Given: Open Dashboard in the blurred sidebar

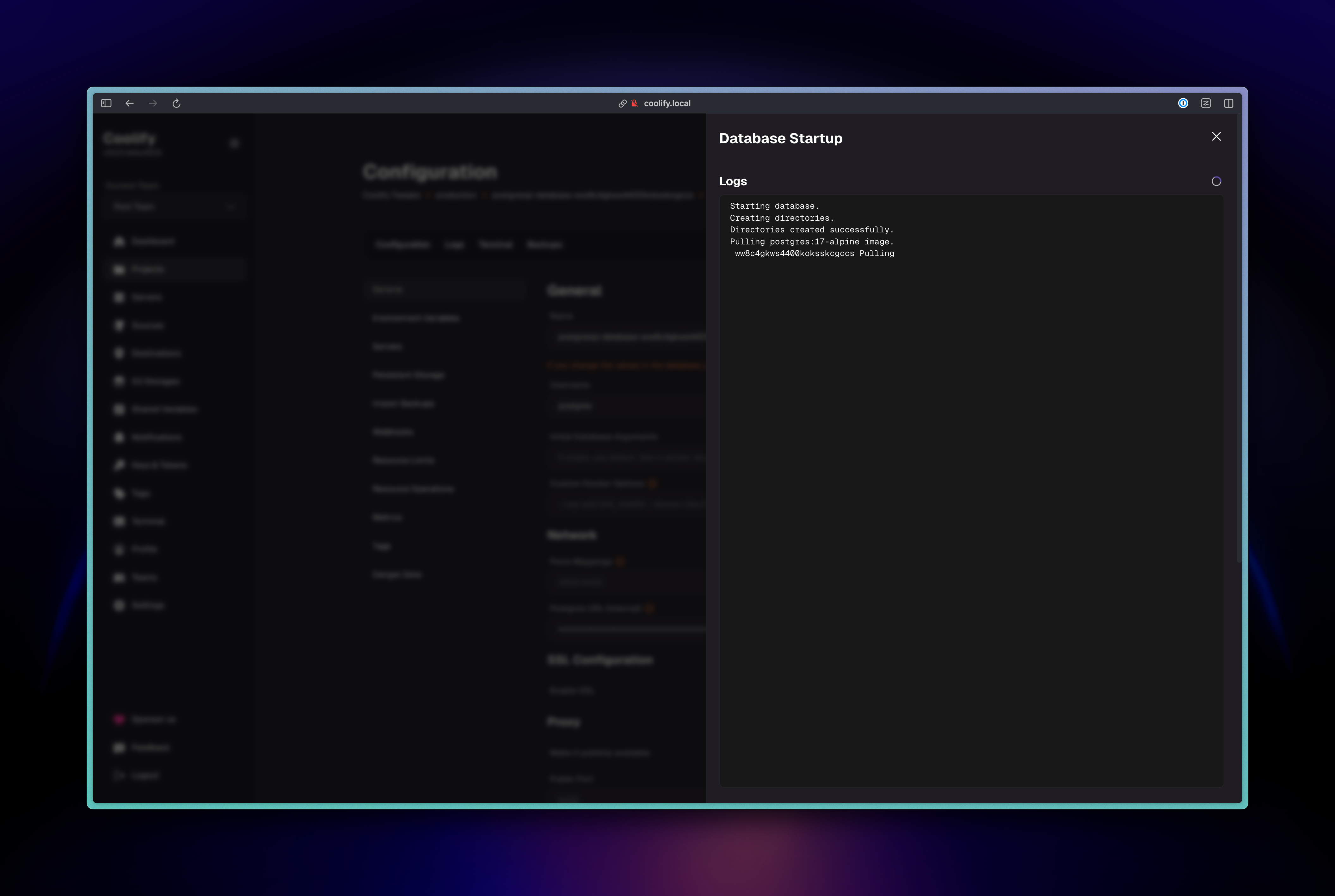Looking at the screenshot, I should [152, 241].
